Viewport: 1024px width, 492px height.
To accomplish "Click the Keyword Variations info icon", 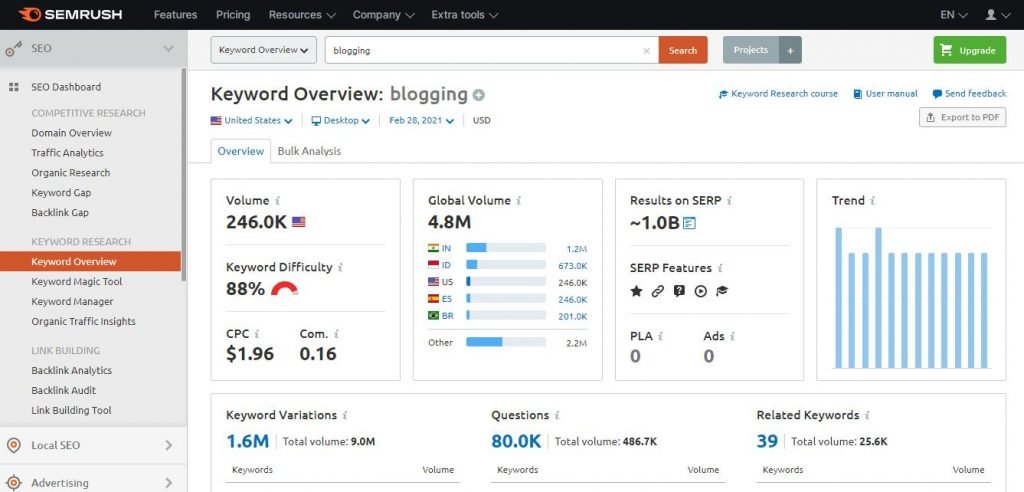I will 345,416.
